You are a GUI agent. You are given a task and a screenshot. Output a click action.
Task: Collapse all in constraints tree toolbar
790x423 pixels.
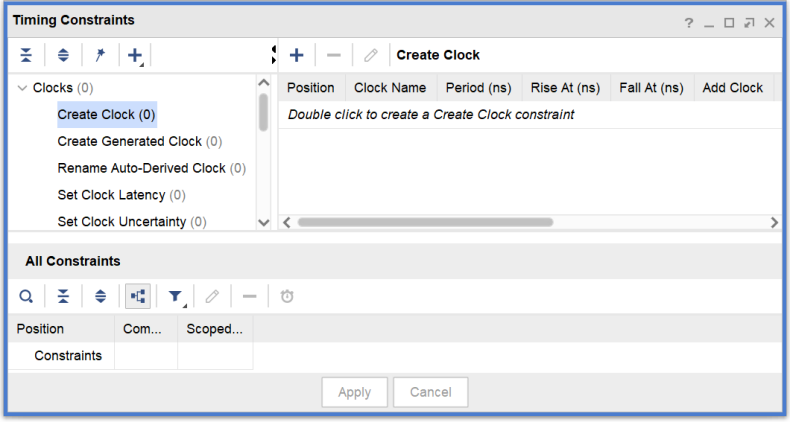[26, 55]
